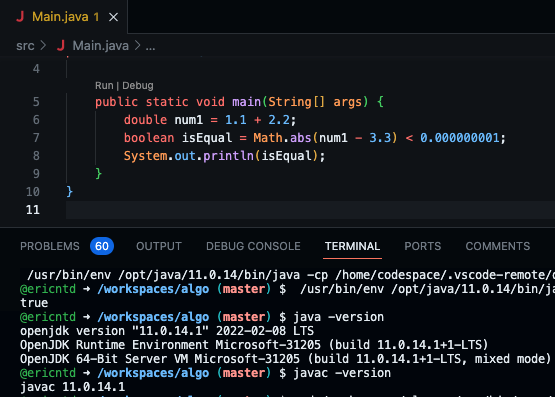Click the OpenJDK Runtime Environment output line

tap(254, 345)
